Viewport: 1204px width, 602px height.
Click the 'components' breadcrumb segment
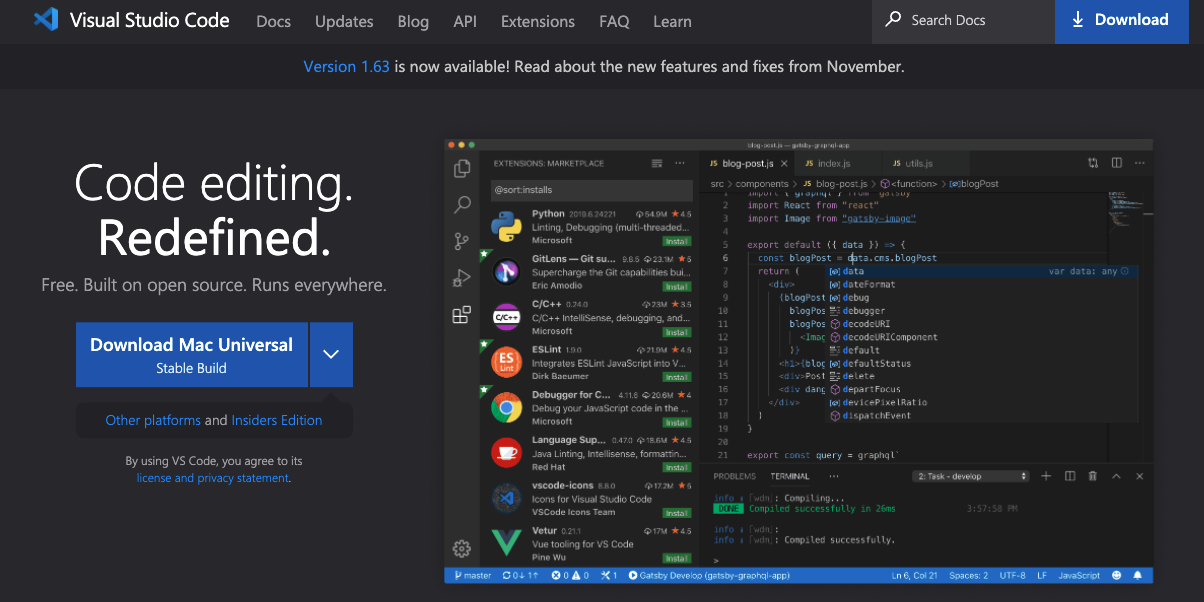point(763,184)
